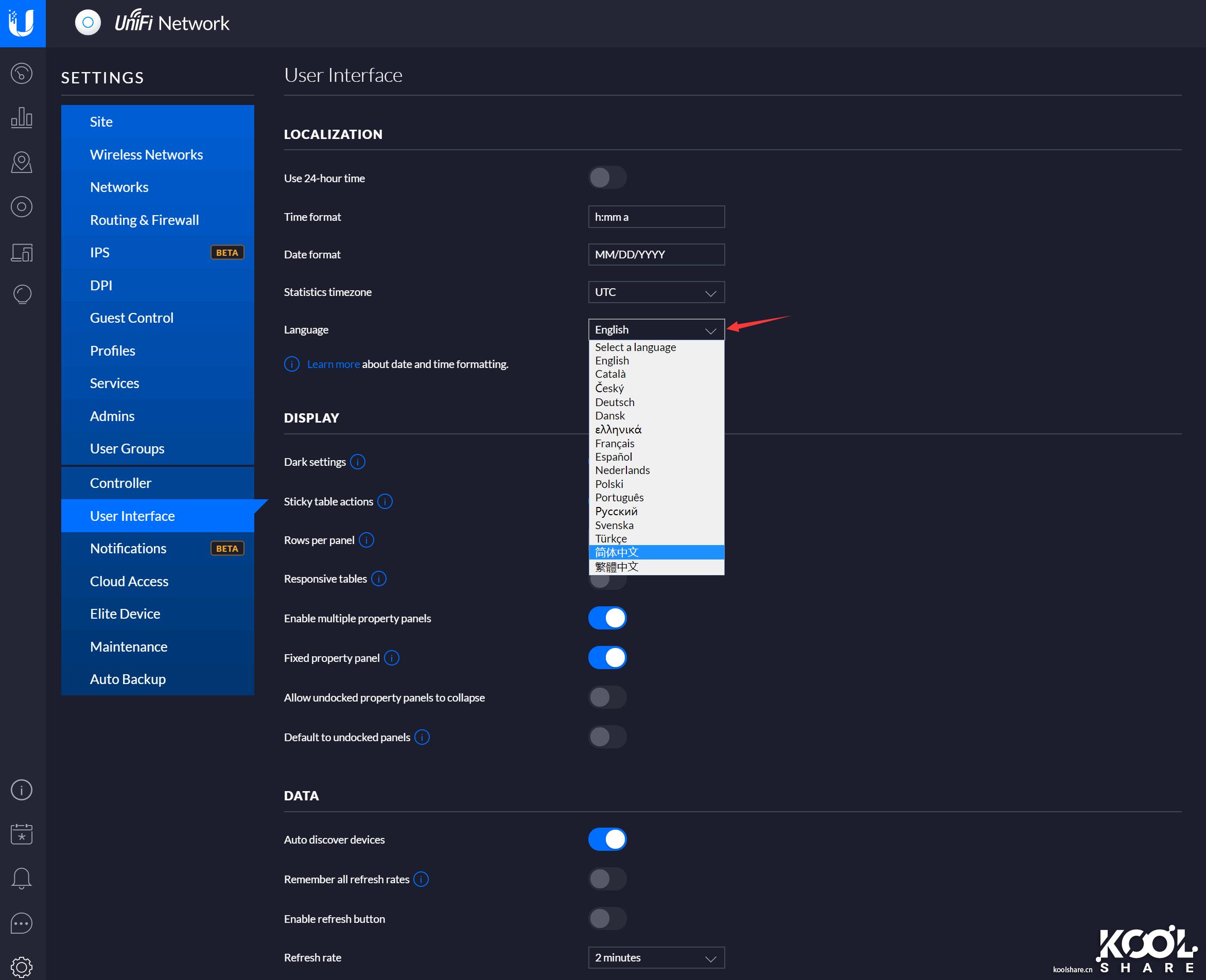
Task: Open the Events calendar star icon
Action: pos(22,834)
